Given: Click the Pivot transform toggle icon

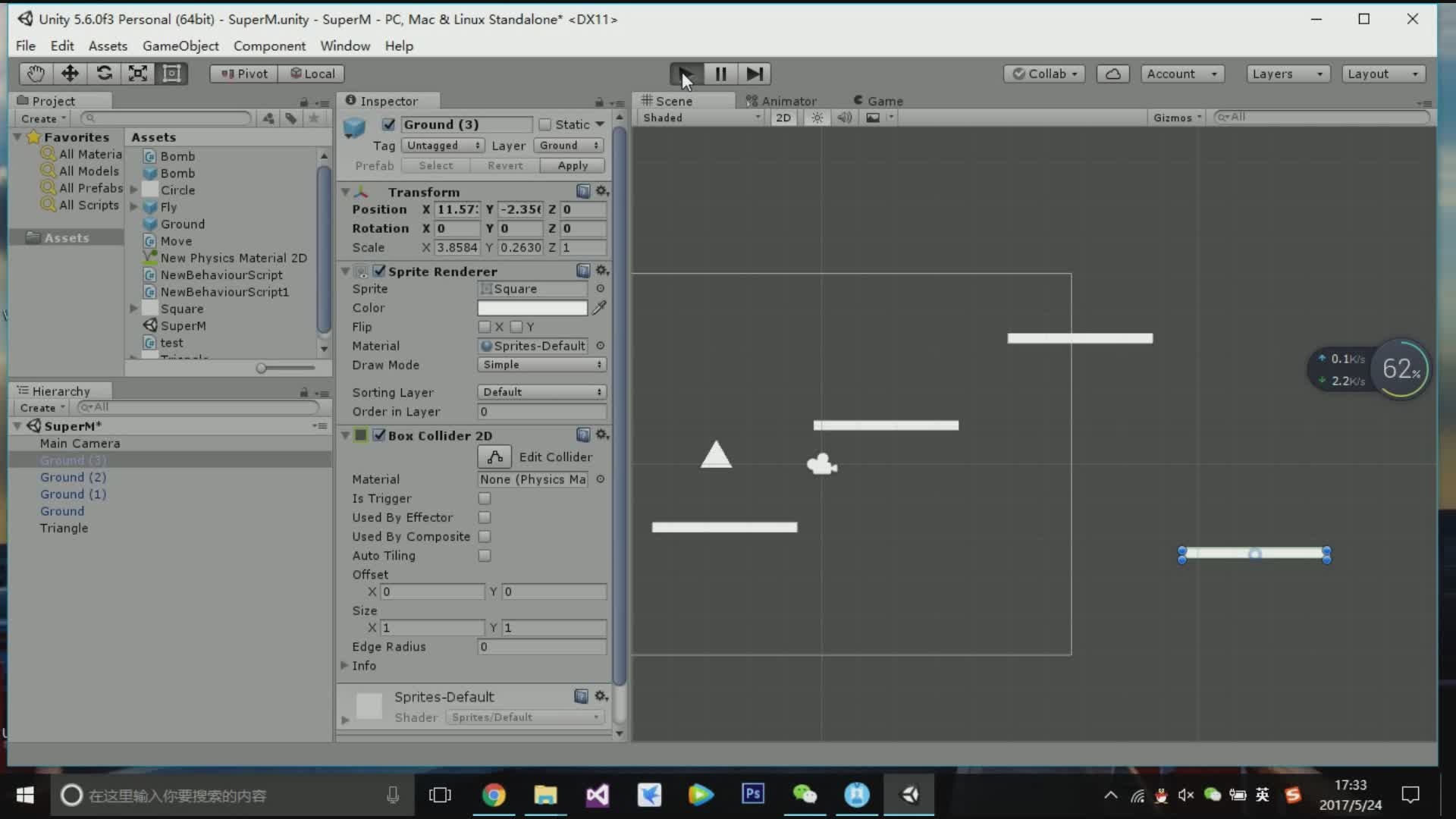Looking at the screenshot, I should [x=244, y=73].
